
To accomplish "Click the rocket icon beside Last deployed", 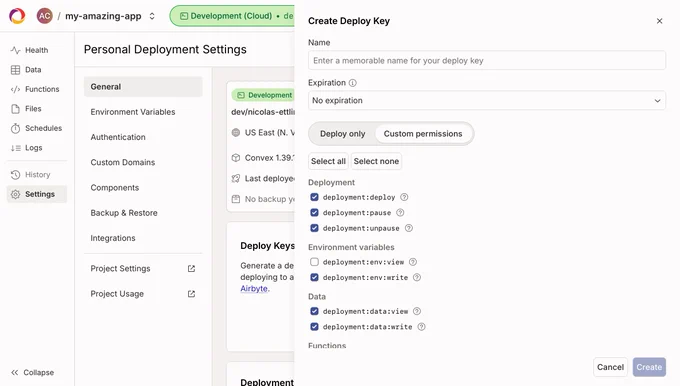I will (x=236, y=178).
